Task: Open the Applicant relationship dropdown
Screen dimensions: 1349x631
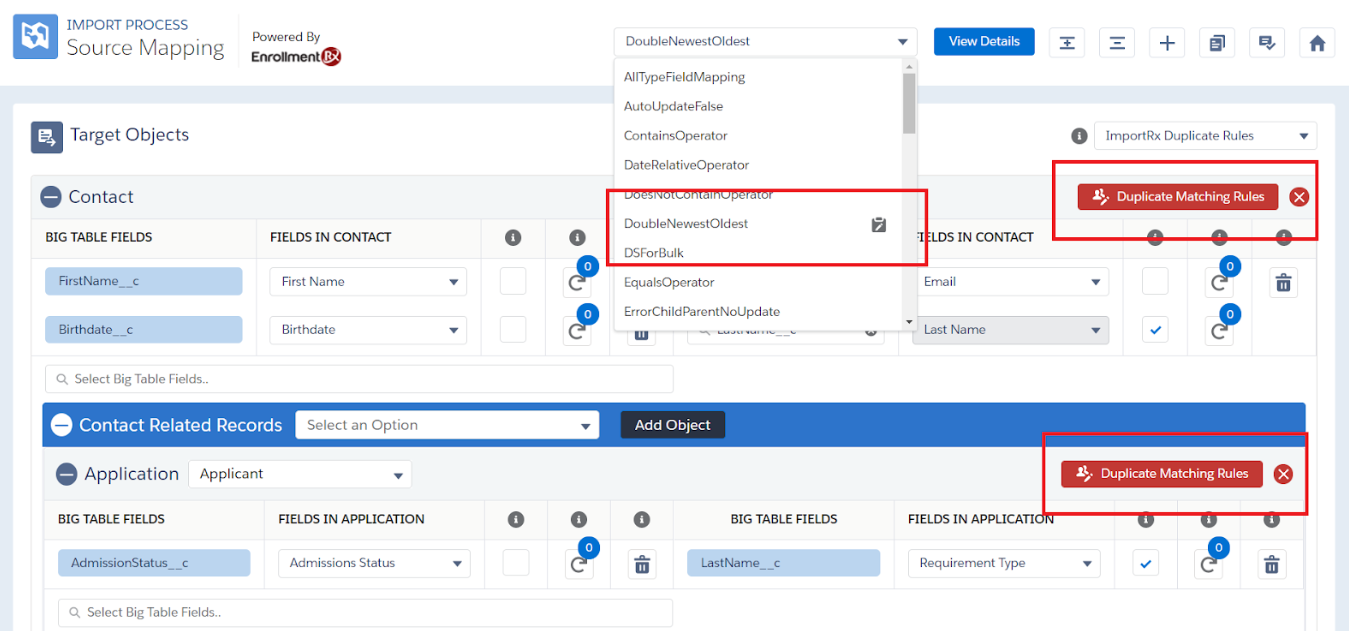Action: 299,474
